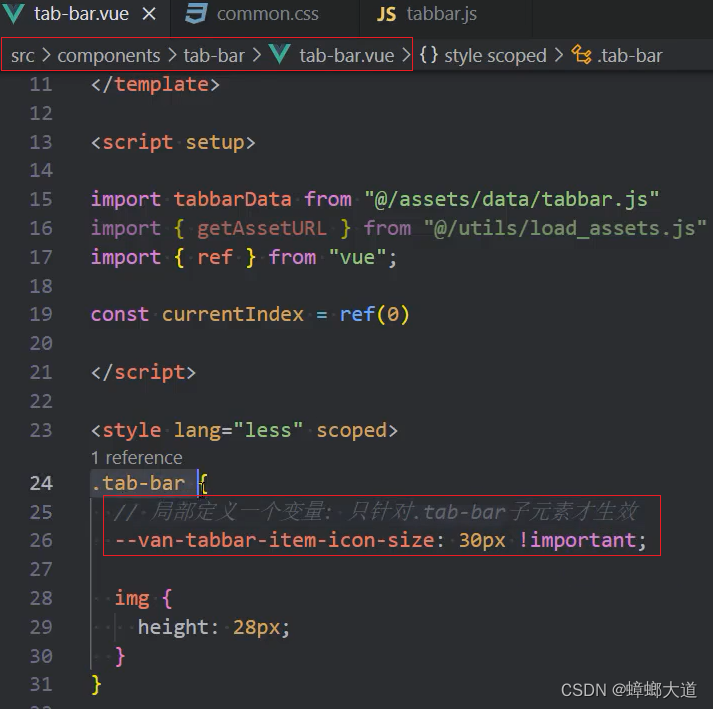The width and height of the screenshot is (713, 709).
Task: Click line number 24 in the gutter
Action: tap(41, 483)
